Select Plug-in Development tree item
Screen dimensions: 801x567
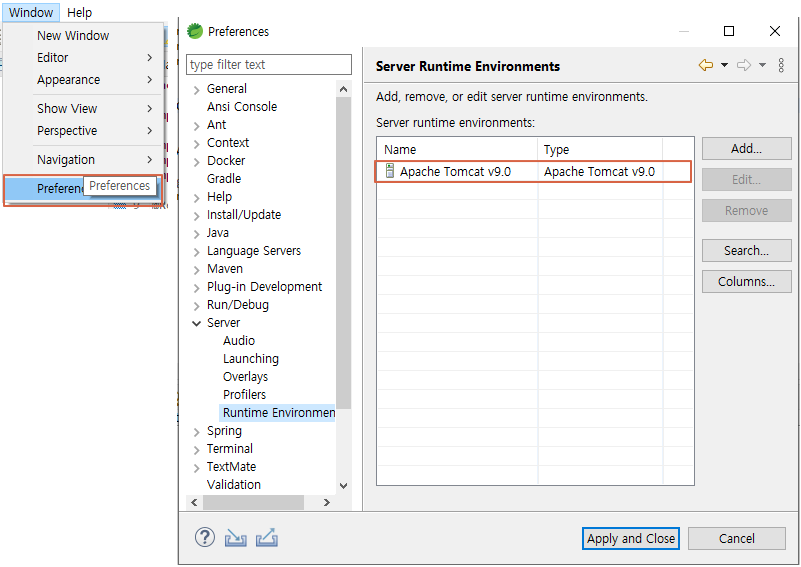(x=264, y=287)
